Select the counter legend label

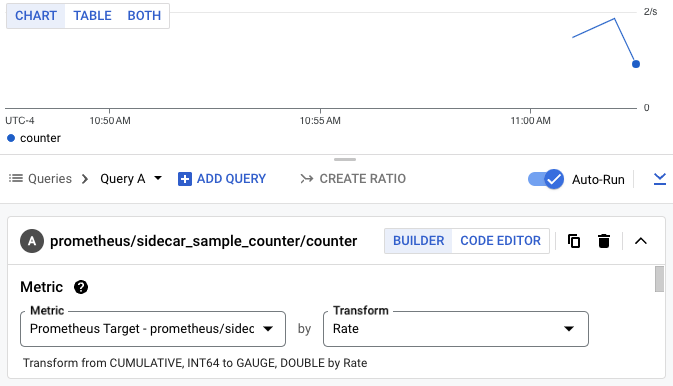coord(40,138)
